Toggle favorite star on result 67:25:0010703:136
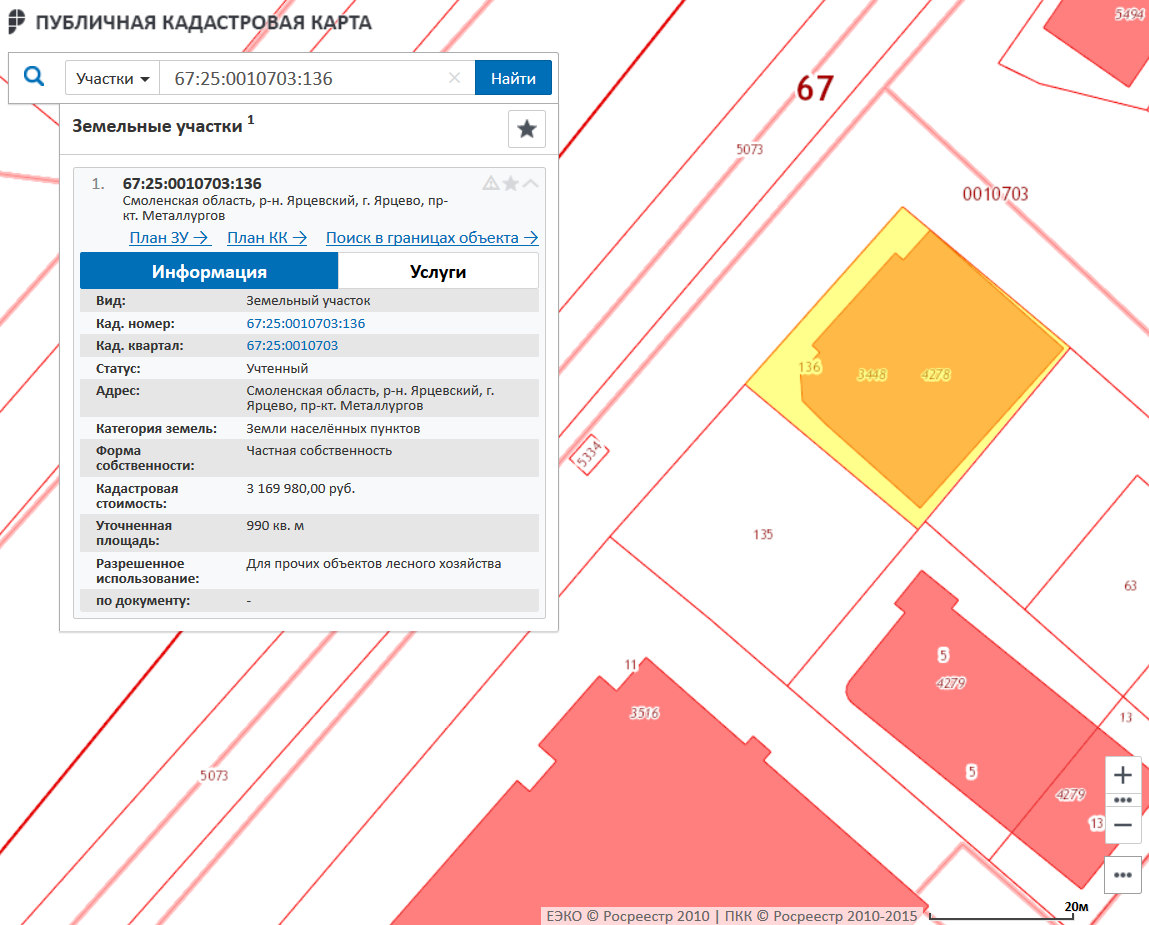The height and width of the screenshot is (925, 1149). (x=511, y=183)
